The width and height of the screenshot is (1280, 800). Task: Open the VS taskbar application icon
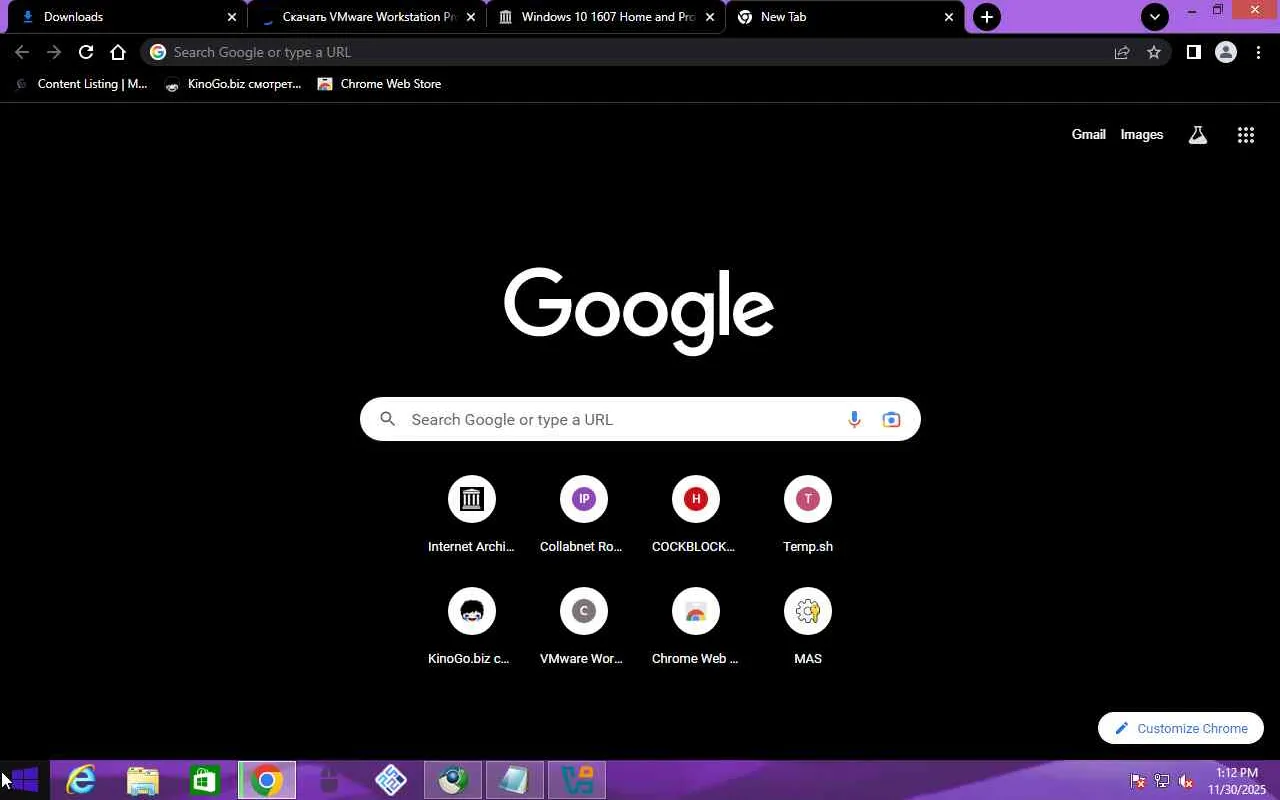(577, 780)
